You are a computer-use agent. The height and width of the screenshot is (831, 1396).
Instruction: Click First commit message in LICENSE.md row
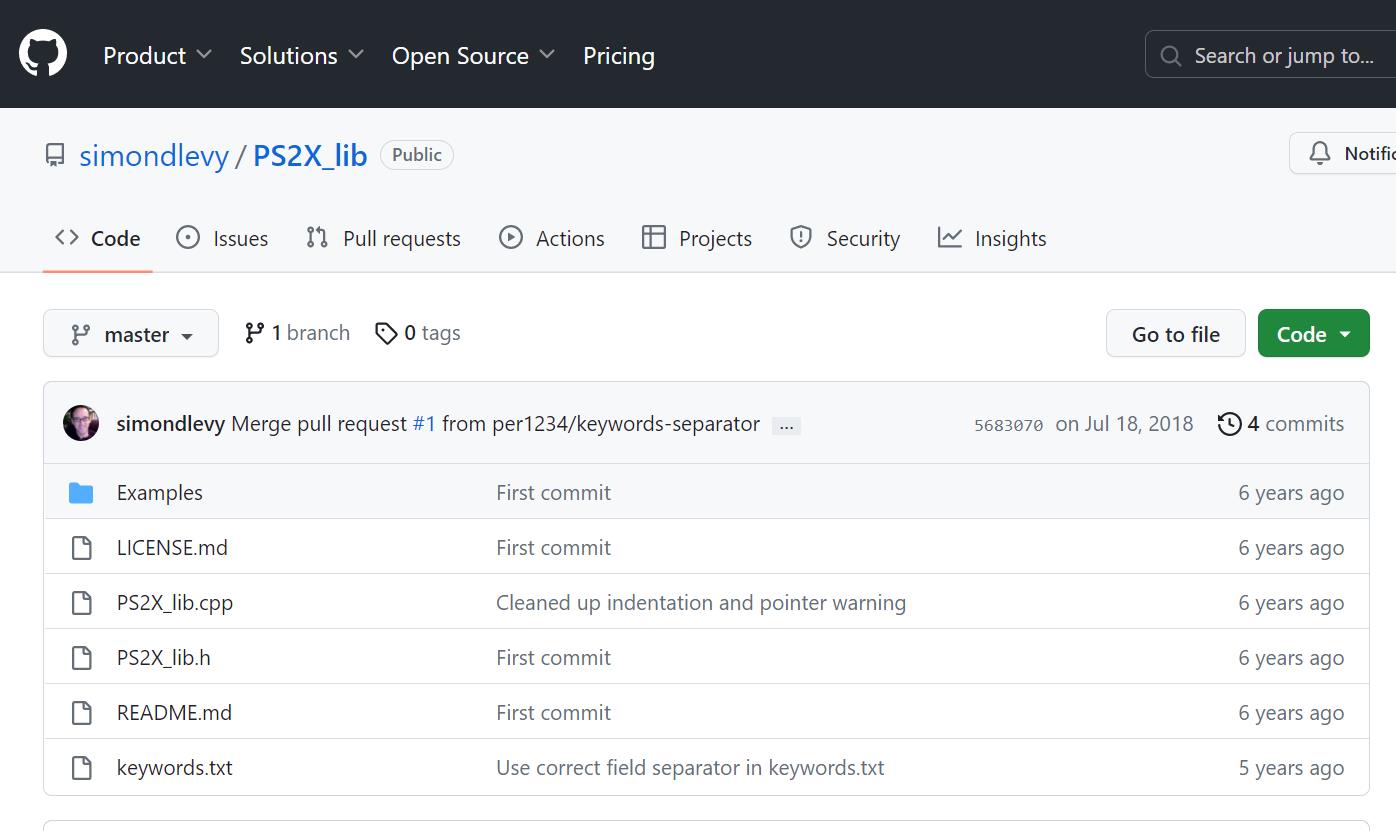pyautogui.click(x=553, y=548)
